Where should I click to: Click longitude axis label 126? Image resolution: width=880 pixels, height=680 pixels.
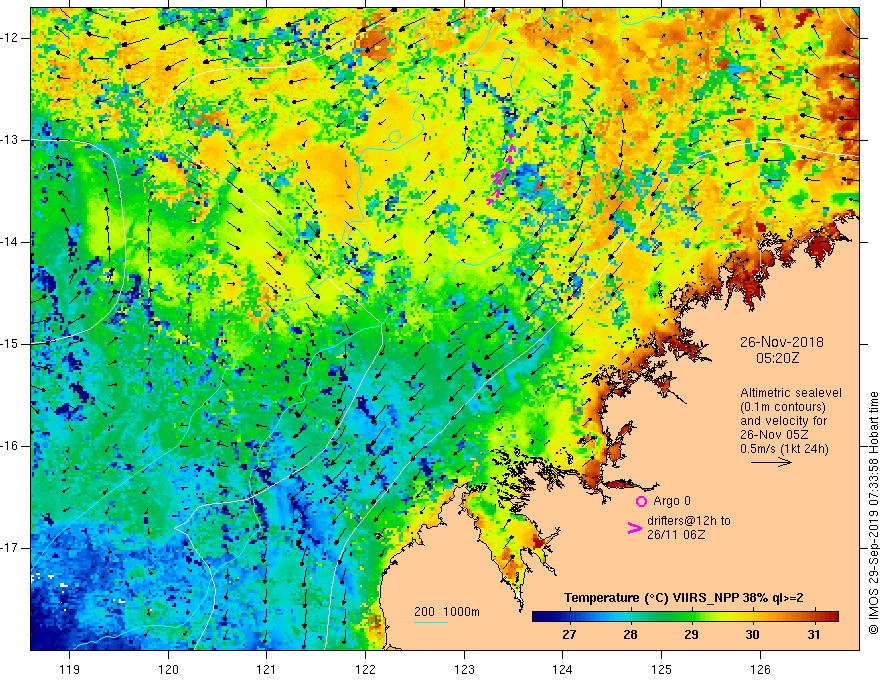tap(760, 669)
